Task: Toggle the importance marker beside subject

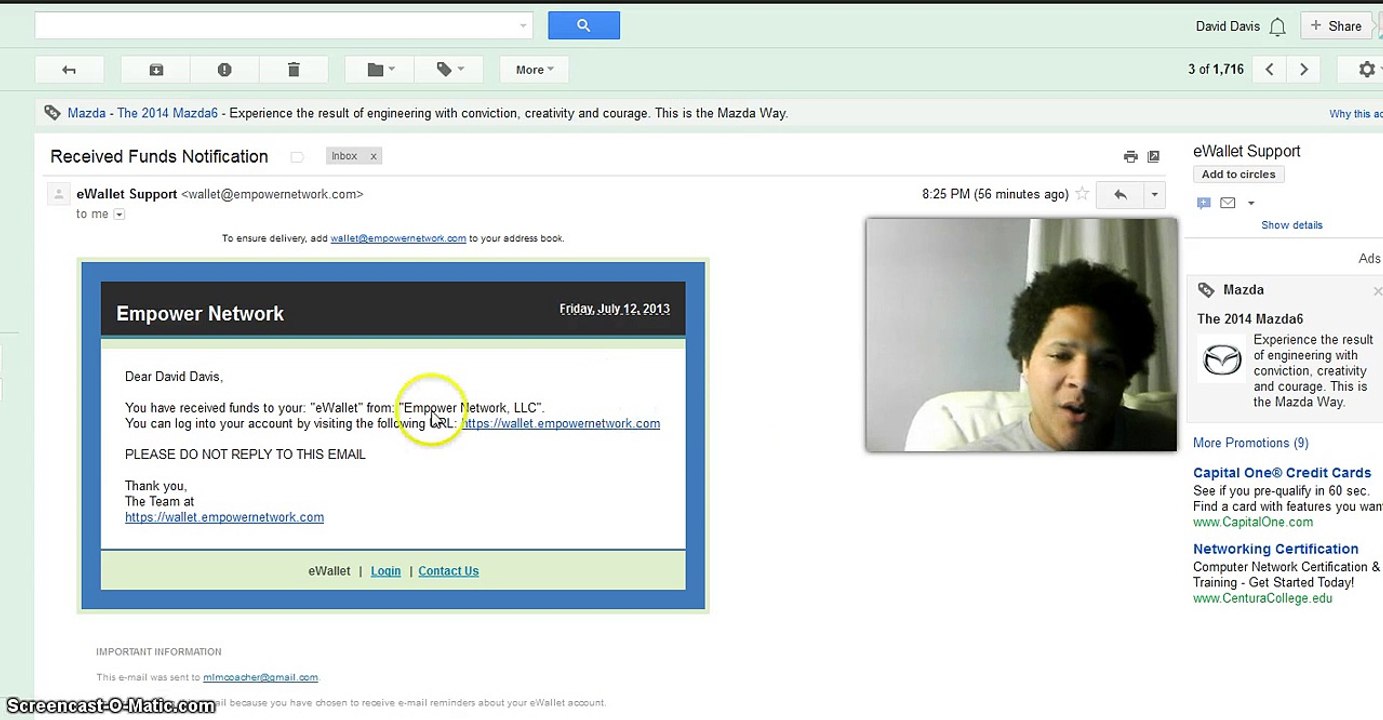Action: pos(297,157)
